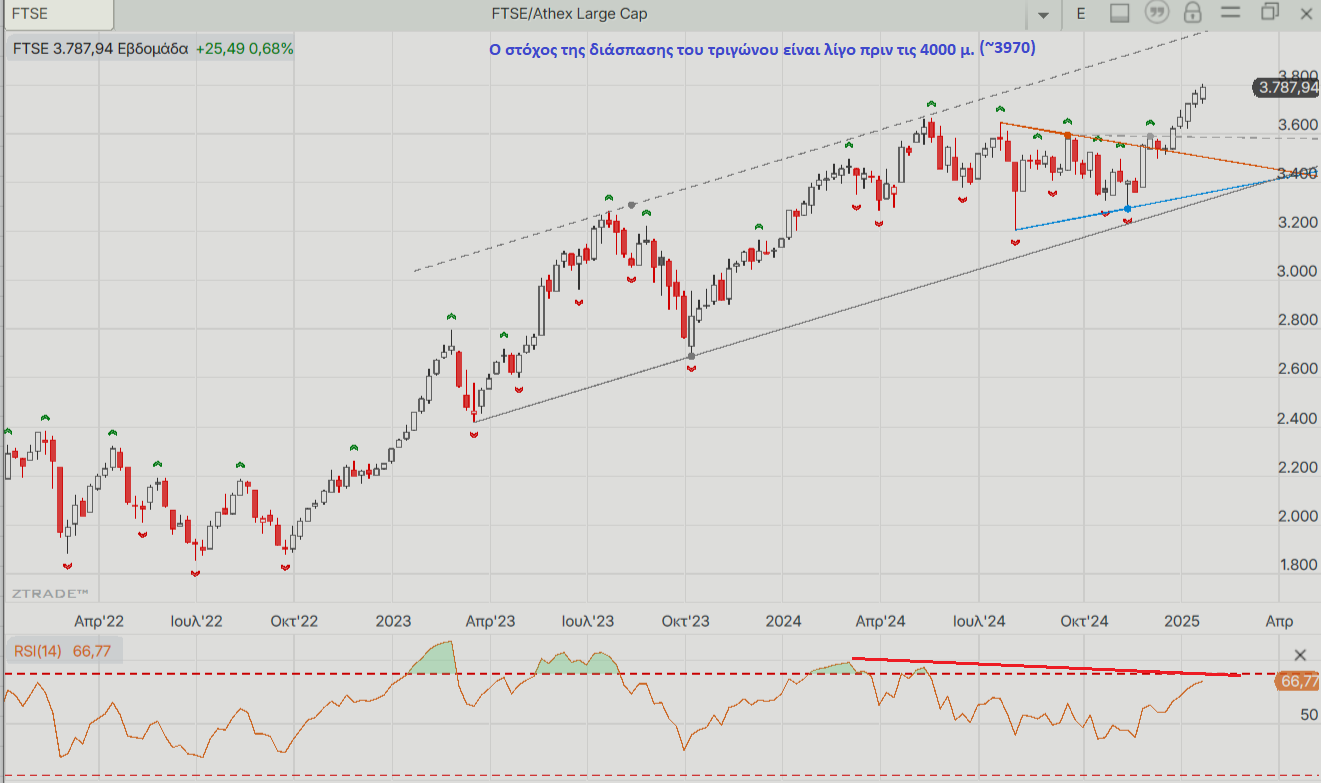Open the quotation-mark comments icon
The image size is (1321, 783).
1157,13
